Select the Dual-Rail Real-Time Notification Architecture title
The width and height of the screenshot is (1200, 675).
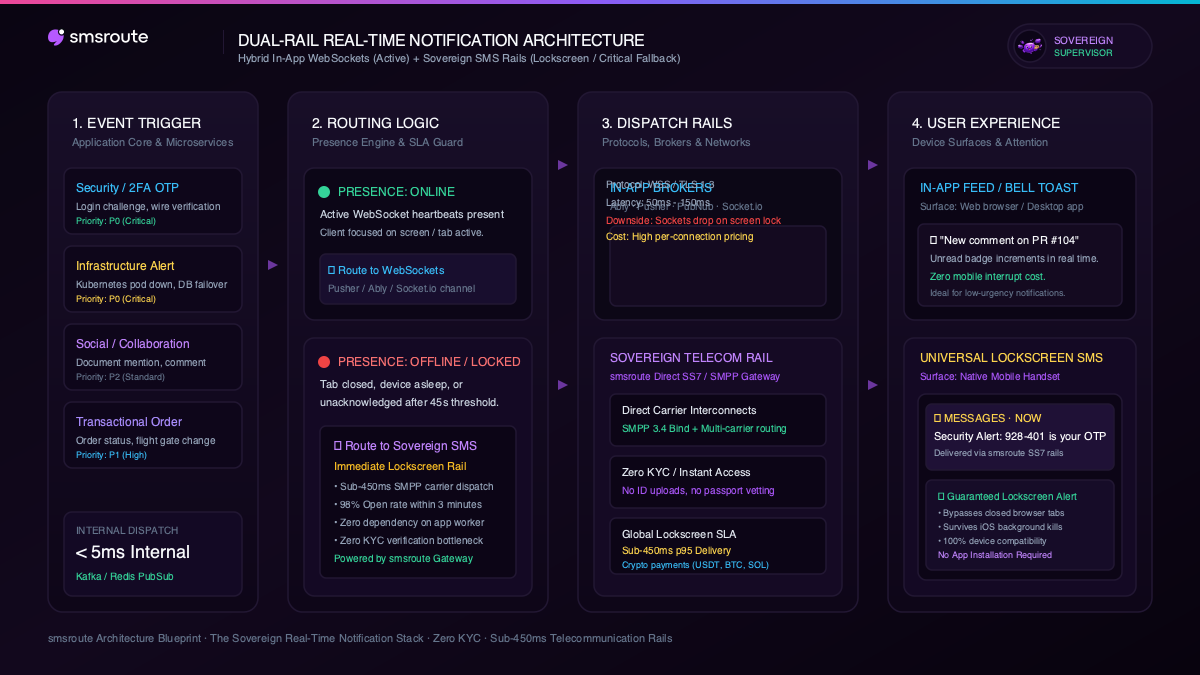point(441,40)
